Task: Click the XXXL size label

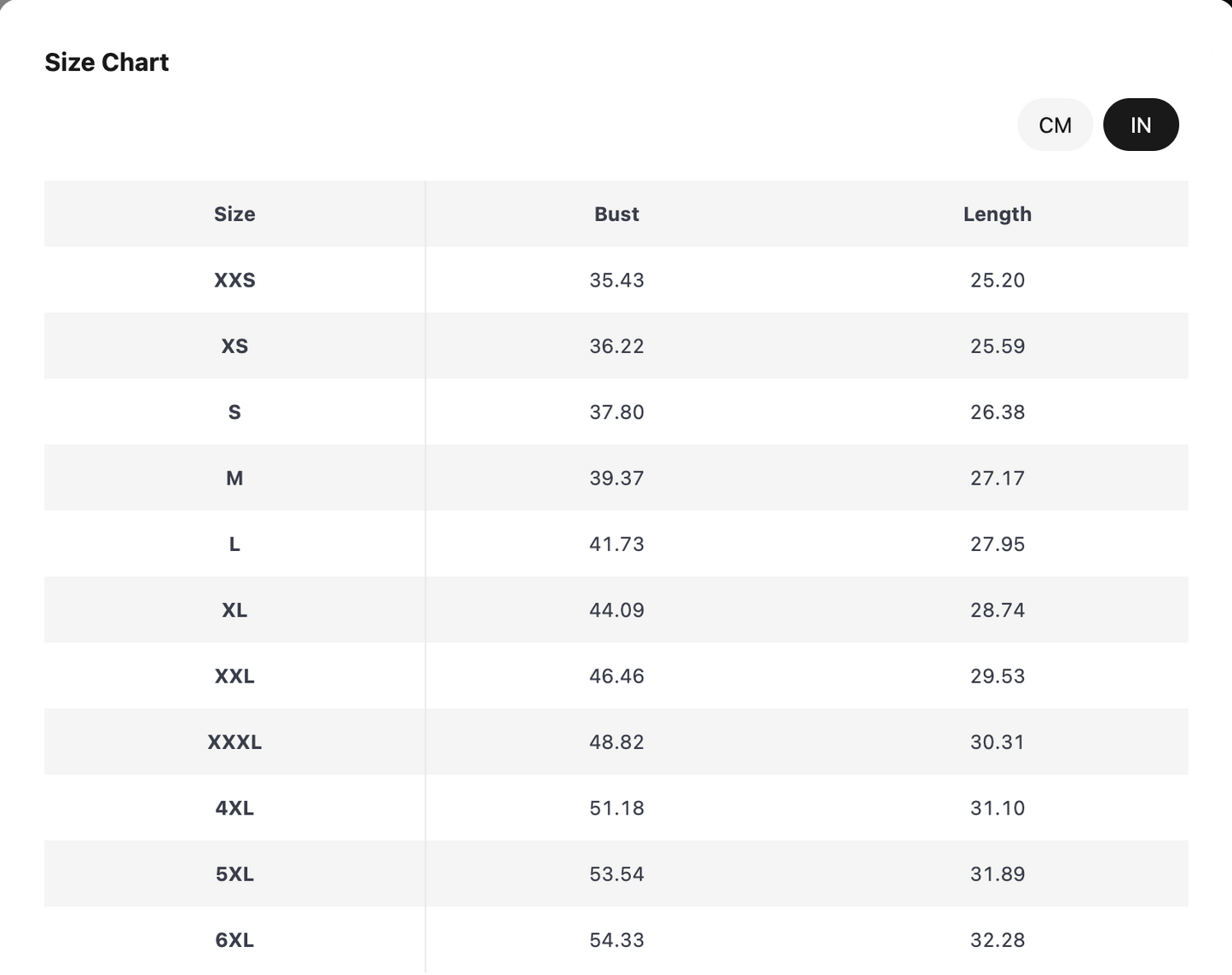Action: pos(234,742)
